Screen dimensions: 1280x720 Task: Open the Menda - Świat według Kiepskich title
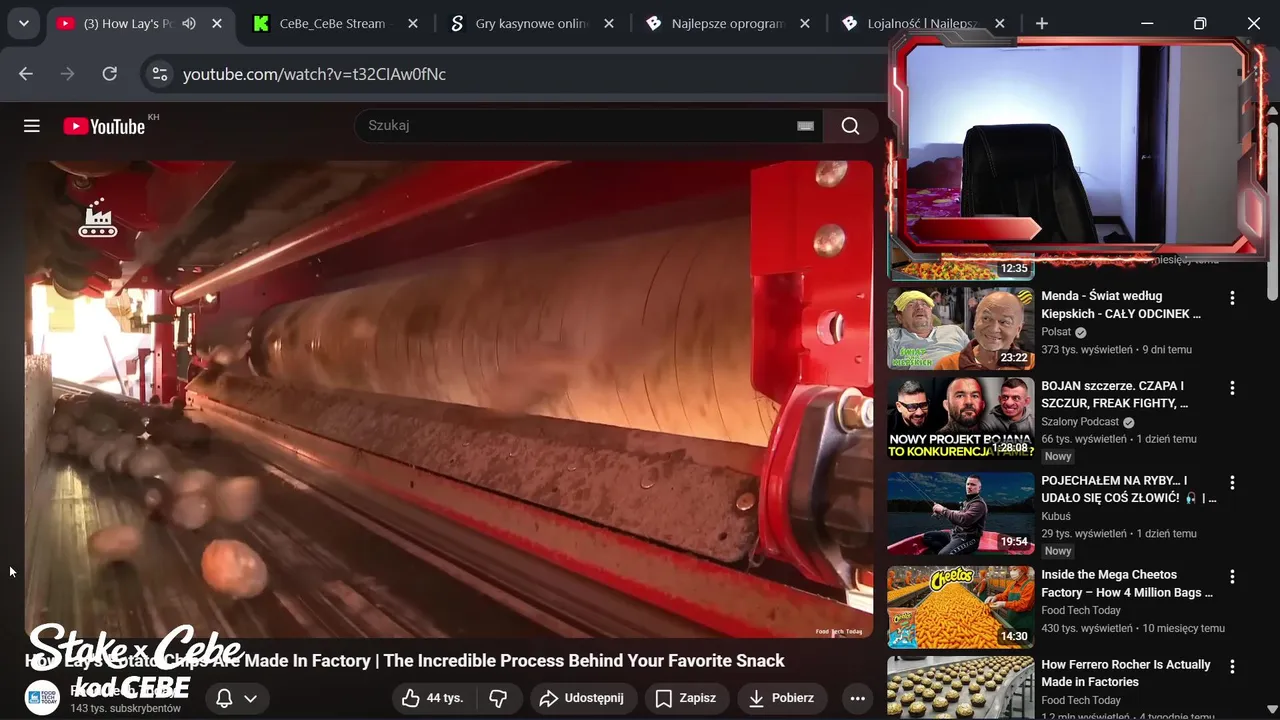point(1121,305)
